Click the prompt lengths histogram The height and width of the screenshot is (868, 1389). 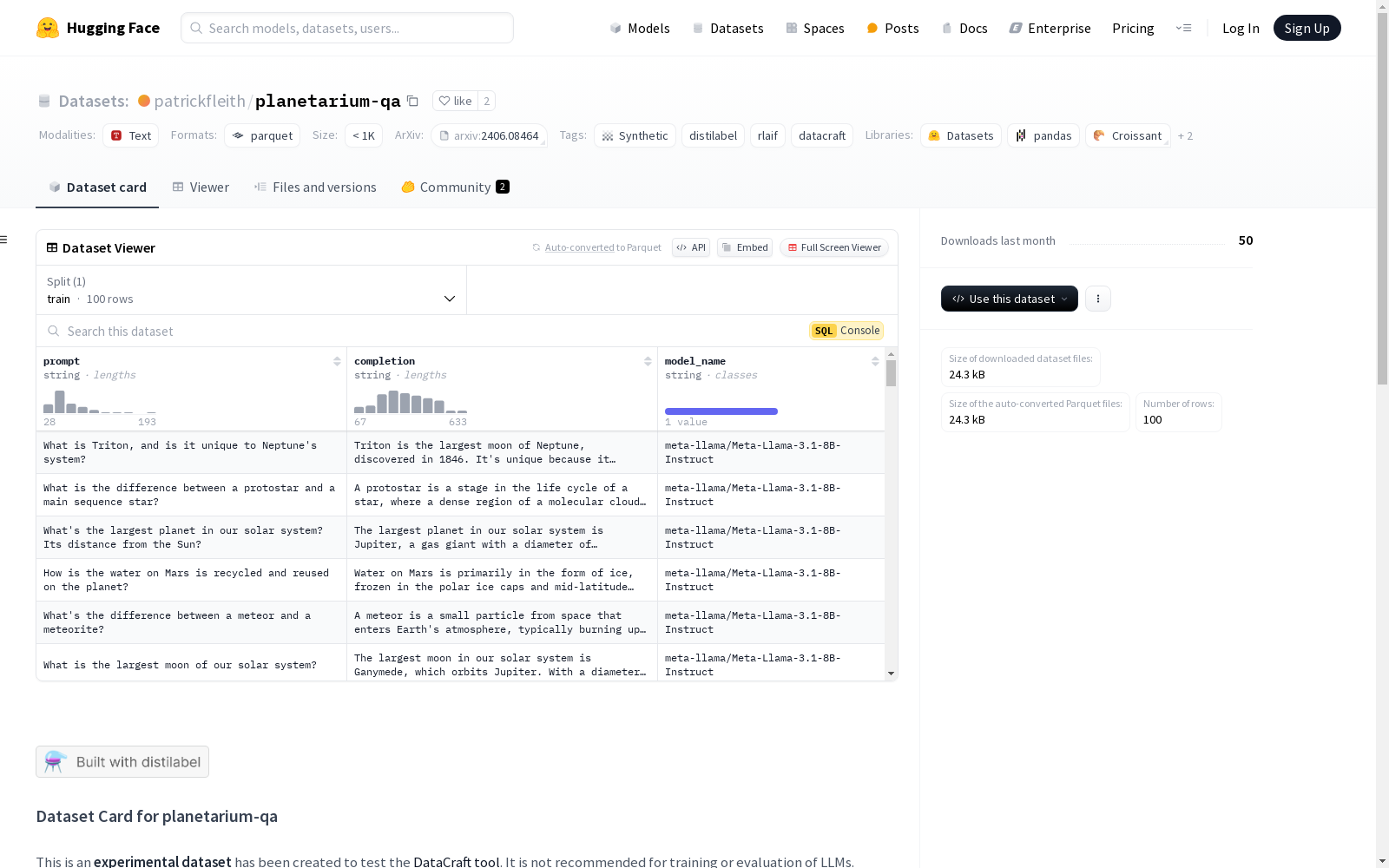100,402
